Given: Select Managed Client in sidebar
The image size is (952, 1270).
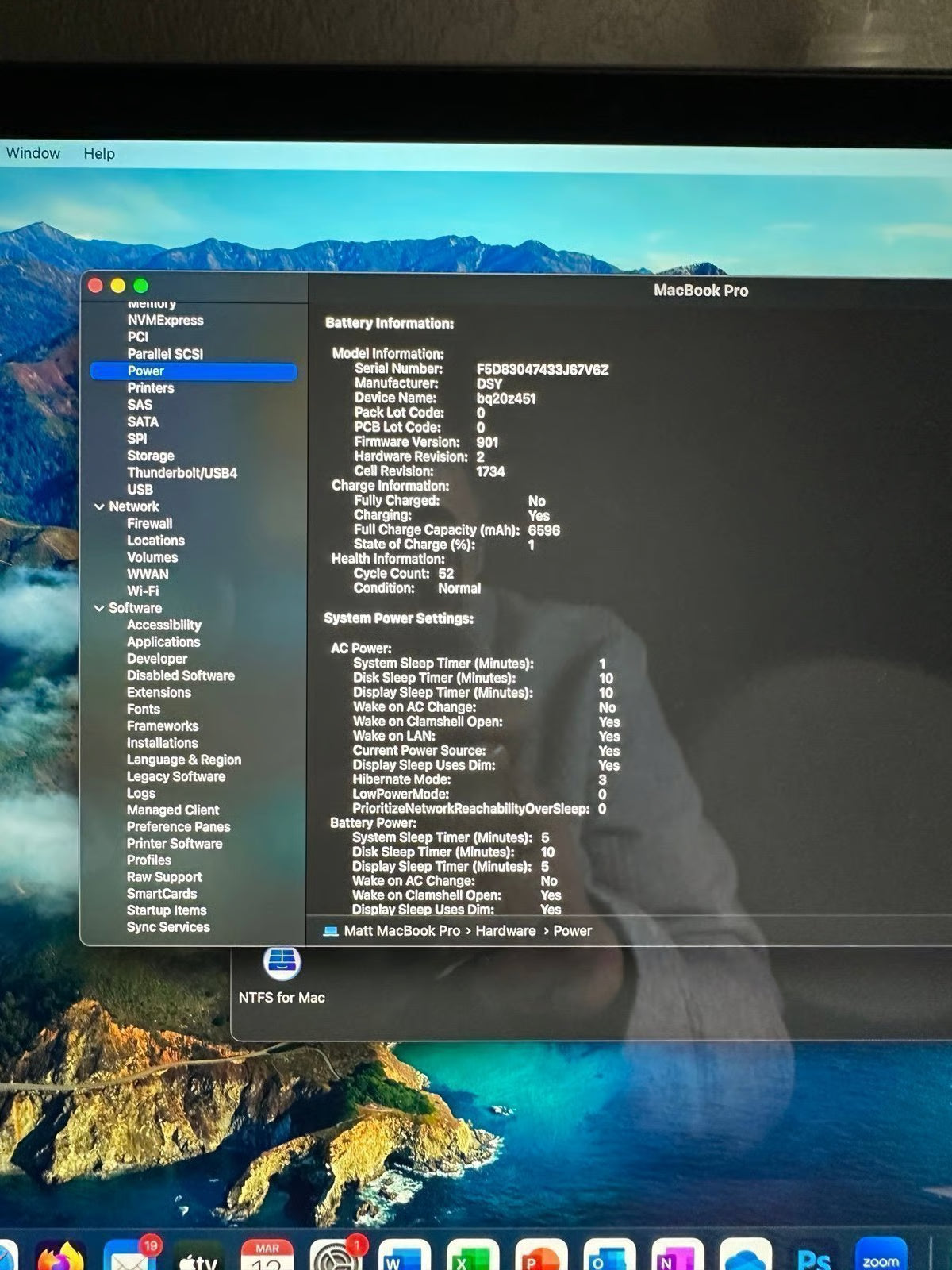Looking at the screenshot, I should point(173,810).
